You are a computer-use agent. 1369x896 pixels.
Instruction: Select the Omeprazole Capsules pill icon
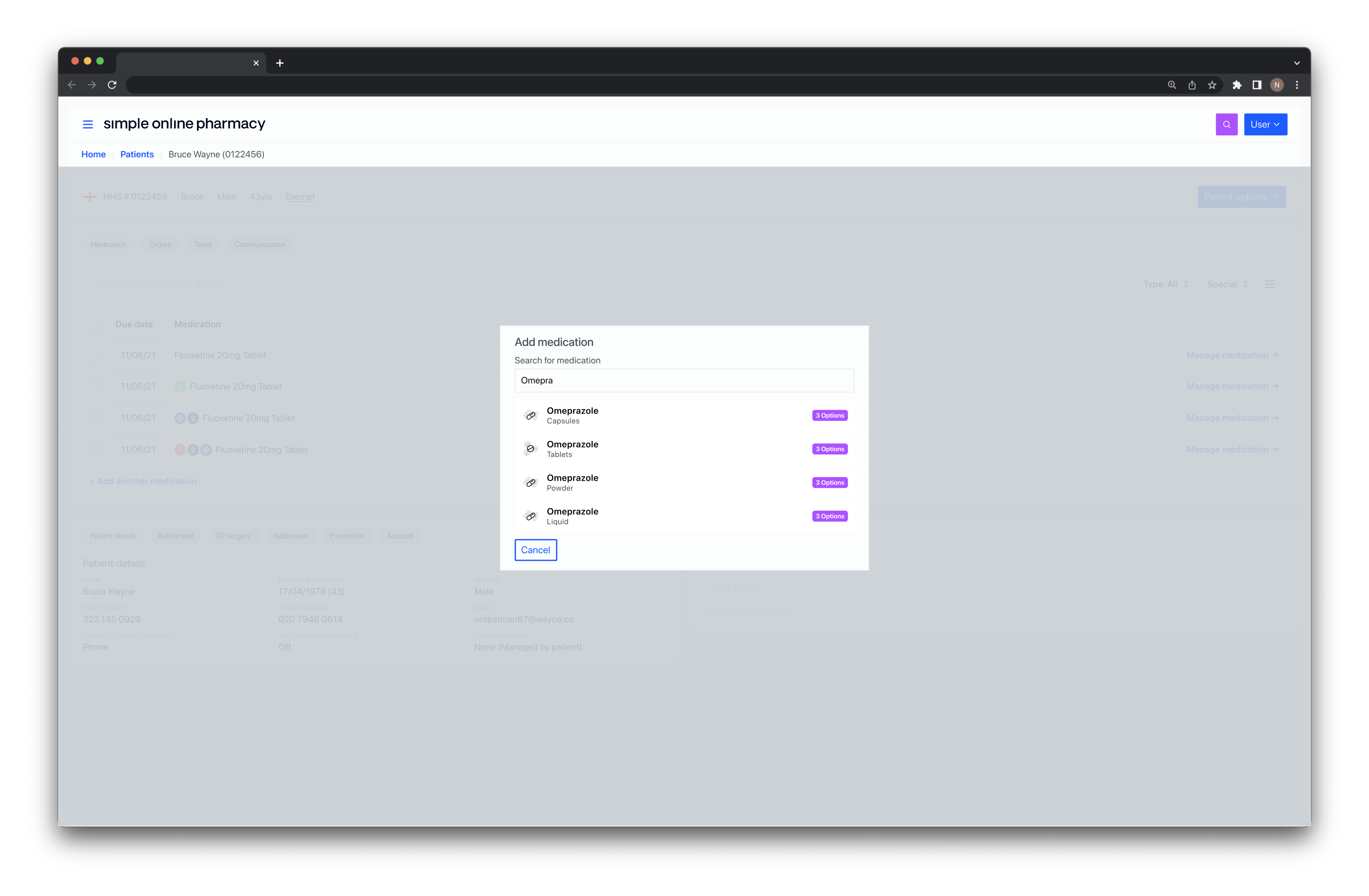point(530,415)
